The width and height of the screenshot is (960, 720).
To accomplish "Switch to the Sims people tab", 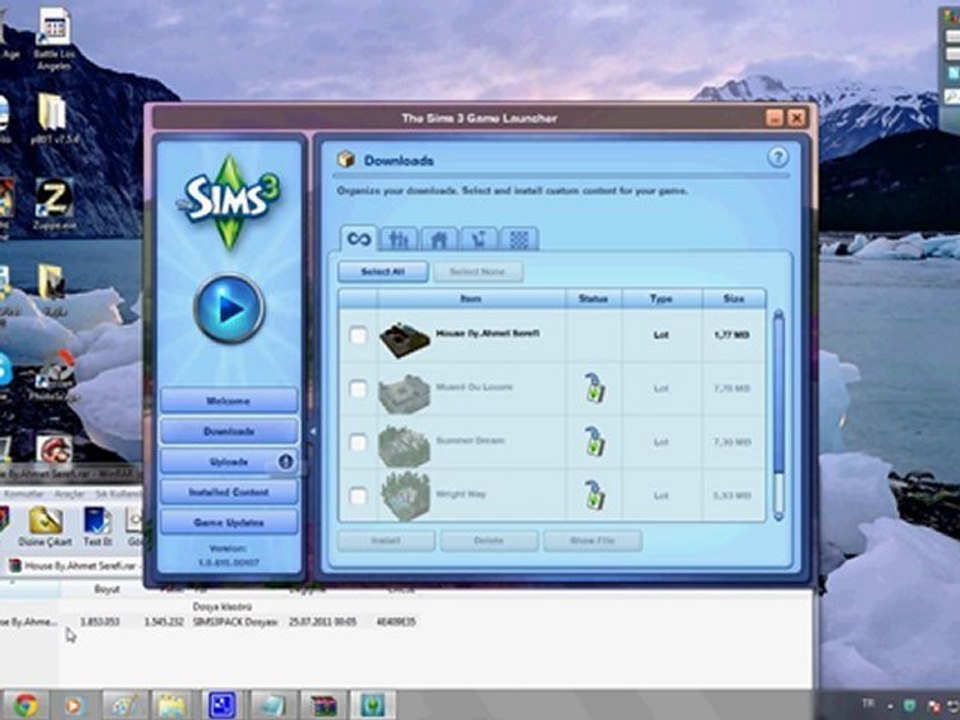I will pyautogui.click(x=399, y=239).
